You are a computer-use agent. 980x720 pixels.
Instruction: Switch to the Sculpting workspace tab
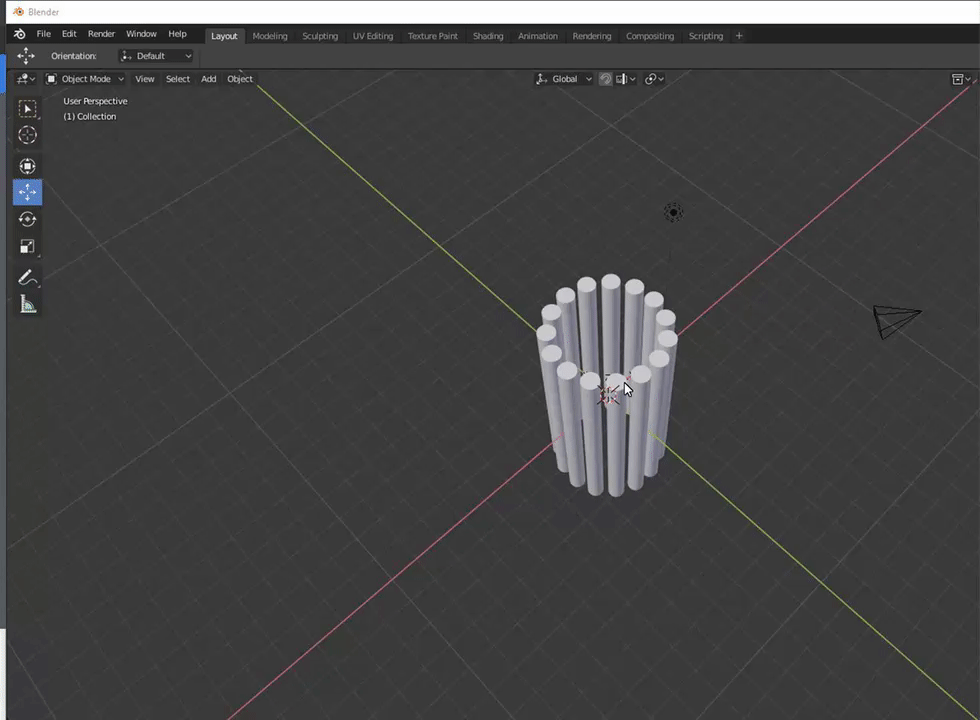coord(320,36)
